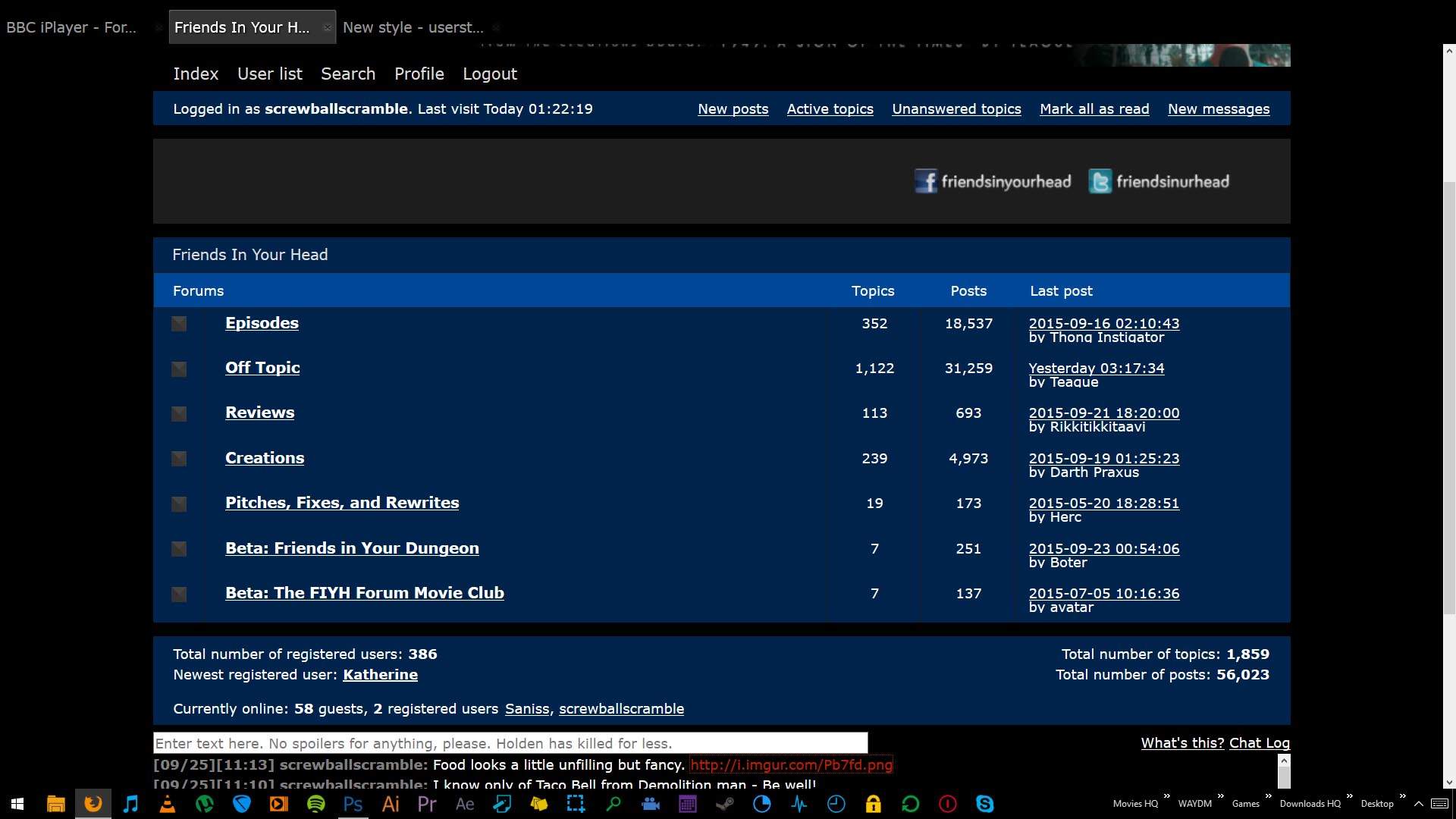Click the chat text input field

coord(510,743)
